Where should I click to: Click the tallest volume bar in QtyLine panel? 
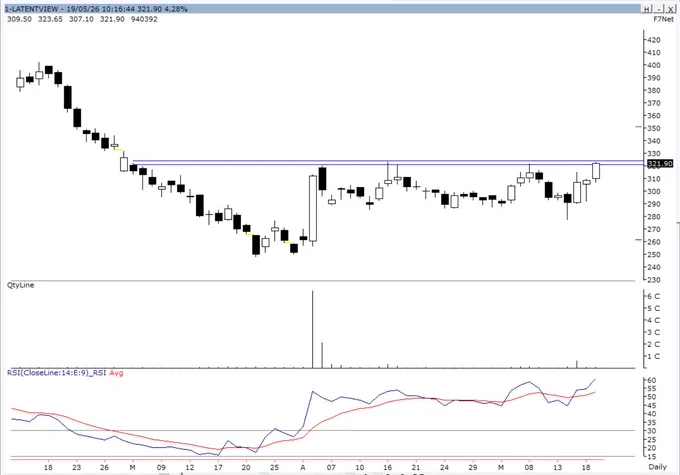click(x=312, y=329)
